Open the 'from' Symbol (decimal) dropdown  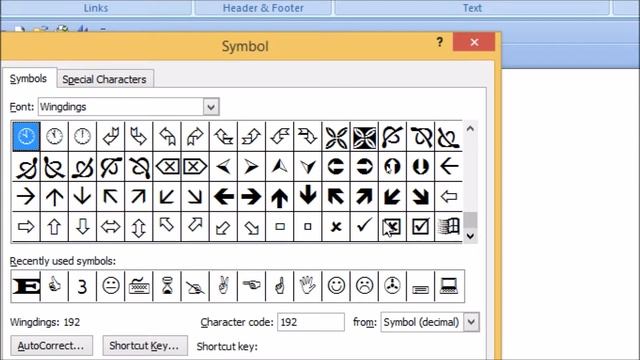[x=471, y=322]
